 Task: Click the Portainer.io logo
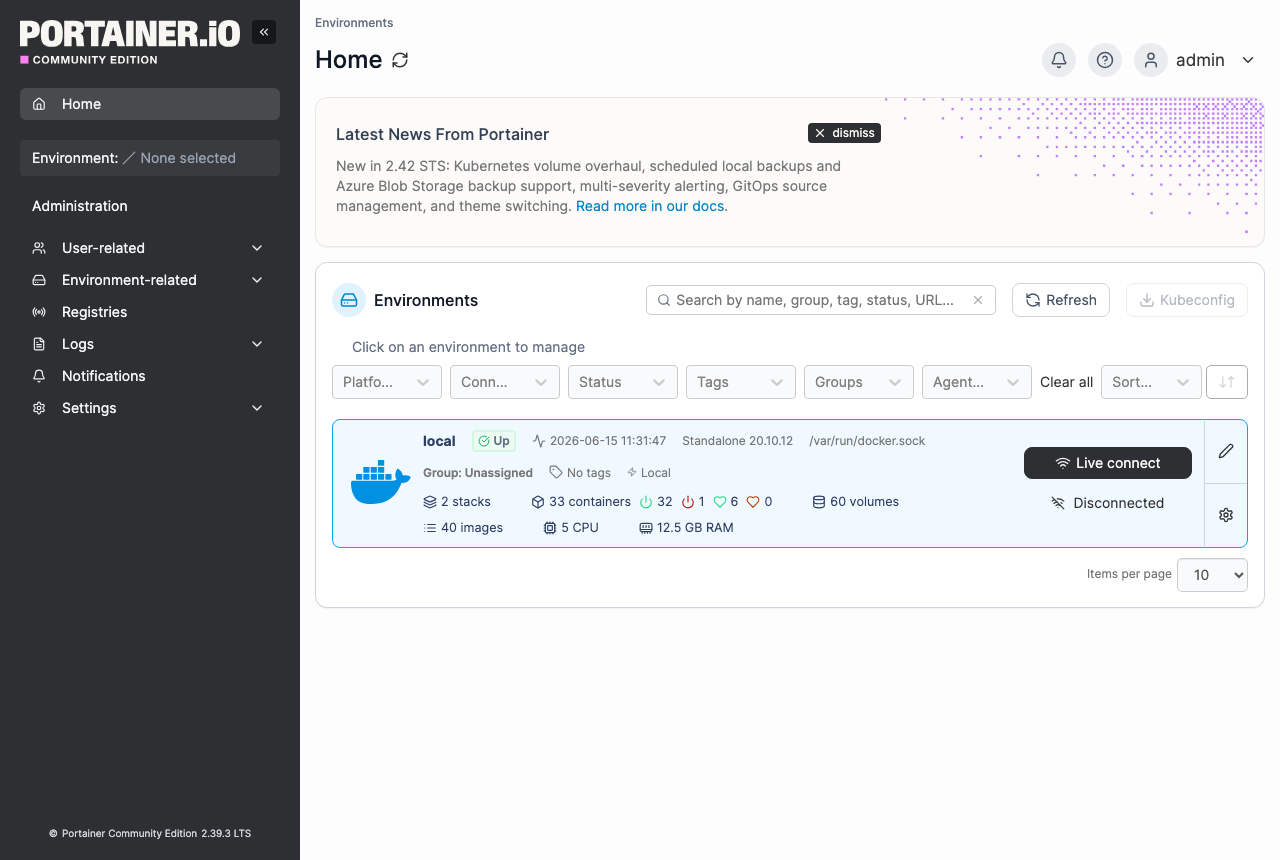coord(130,42)
